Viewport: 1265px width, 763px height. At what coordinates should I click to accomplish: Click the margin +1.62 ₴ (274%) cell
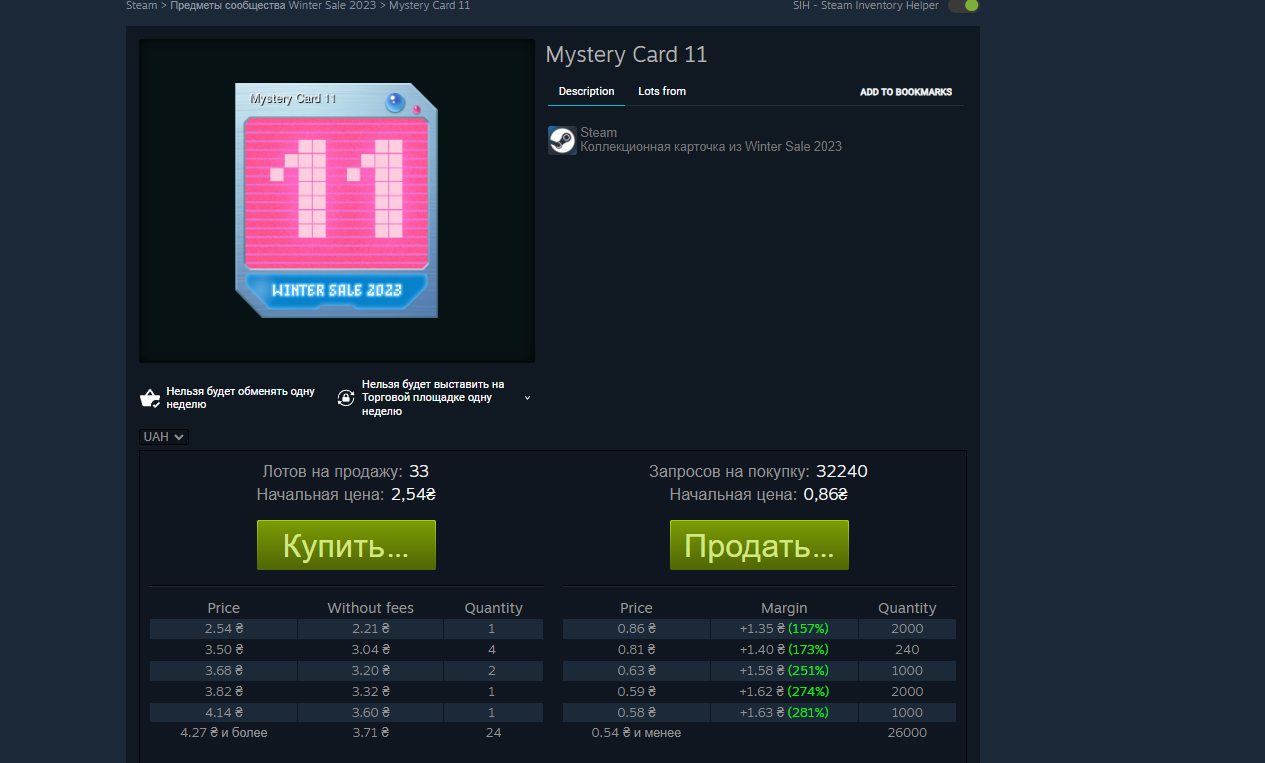tap(784, 692)
